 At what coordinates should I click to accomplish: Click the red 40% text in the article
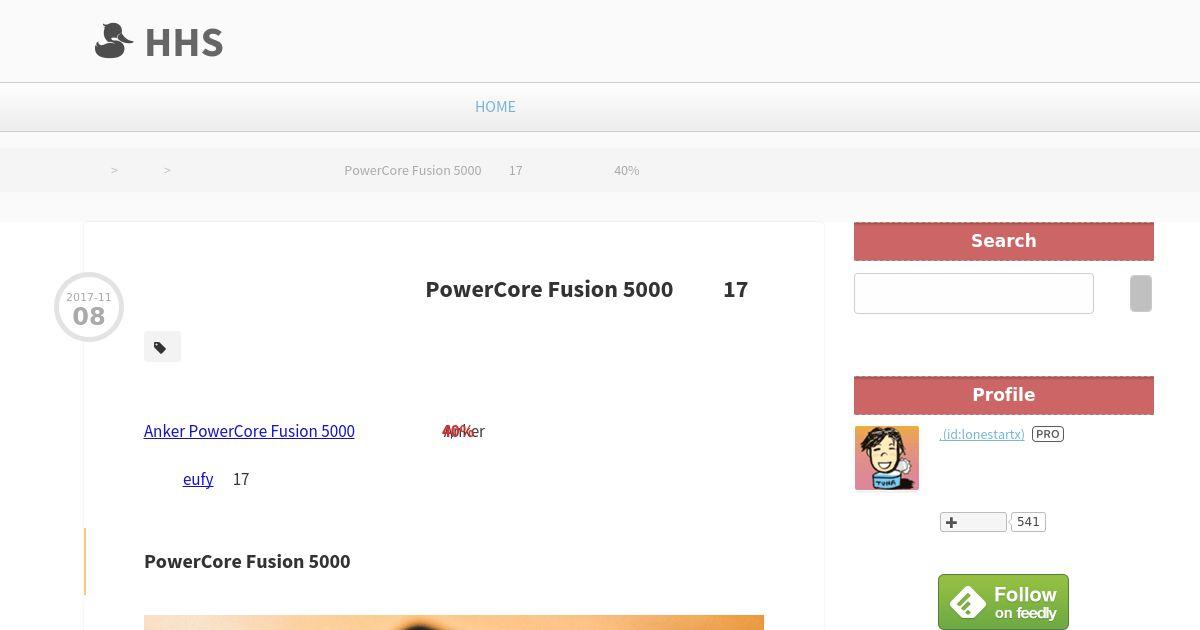[458, 431]
